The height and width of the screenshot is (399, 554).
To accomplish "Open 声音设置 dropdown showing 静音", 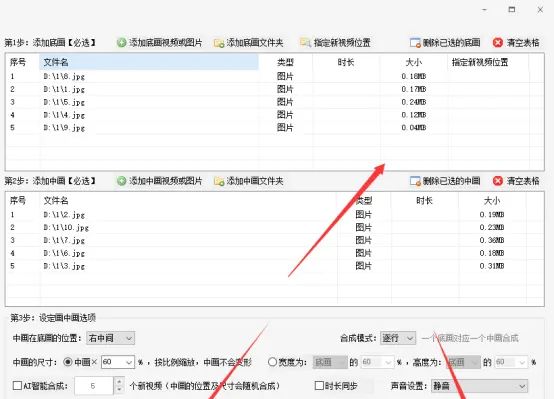I will 480,386.
